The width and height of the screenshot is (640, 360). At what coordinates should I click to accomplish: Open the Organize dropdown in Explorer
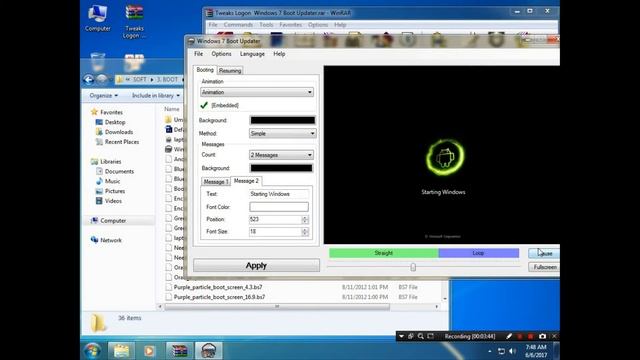click(x=104, y=96)
